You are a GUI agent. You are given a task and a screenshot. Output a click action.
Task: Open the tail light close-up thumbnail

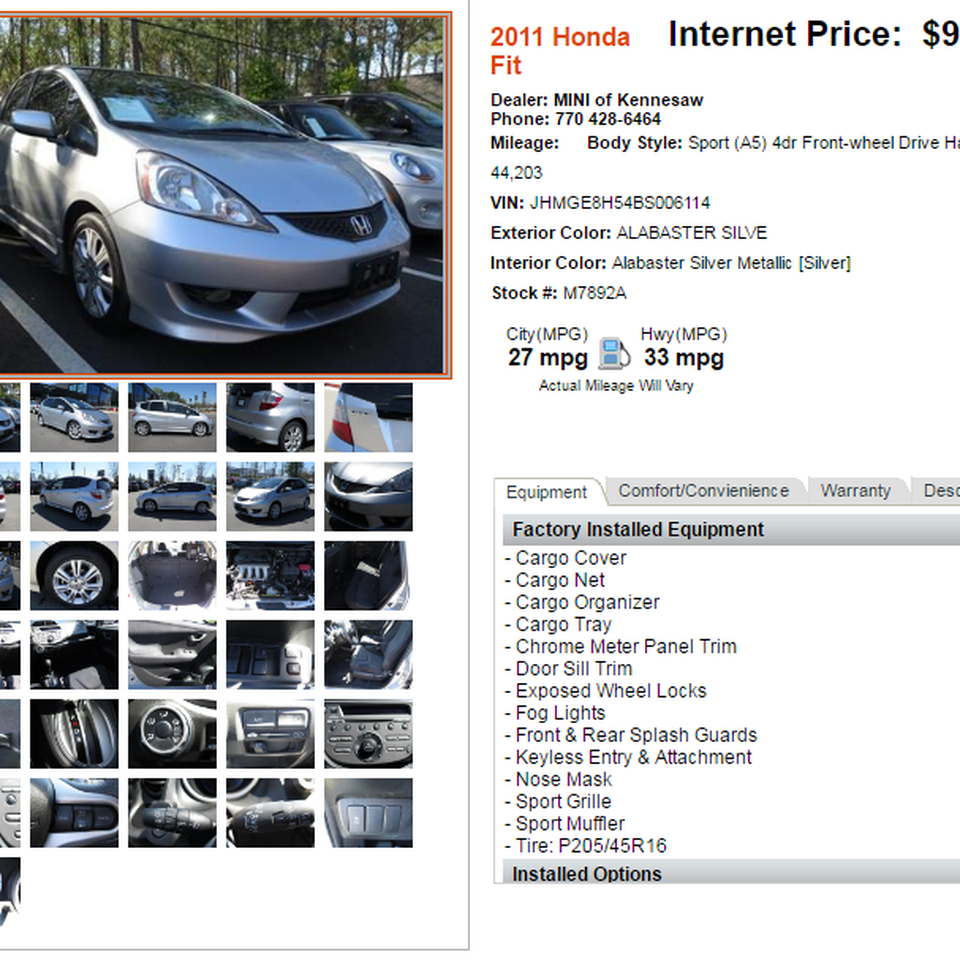(x=368, y=418)
